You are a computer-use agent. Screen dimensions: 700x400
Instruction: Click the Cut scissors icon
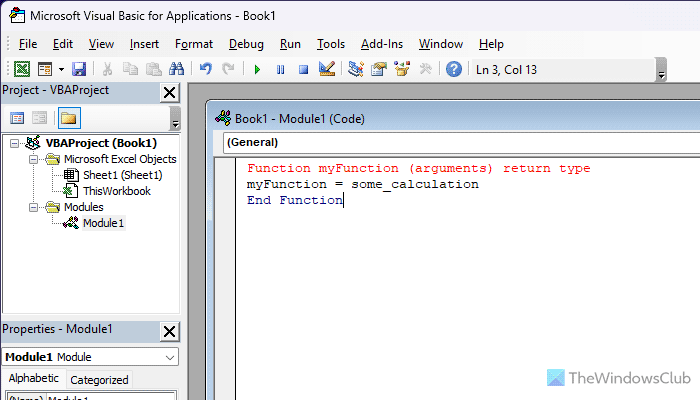(107, 69)
